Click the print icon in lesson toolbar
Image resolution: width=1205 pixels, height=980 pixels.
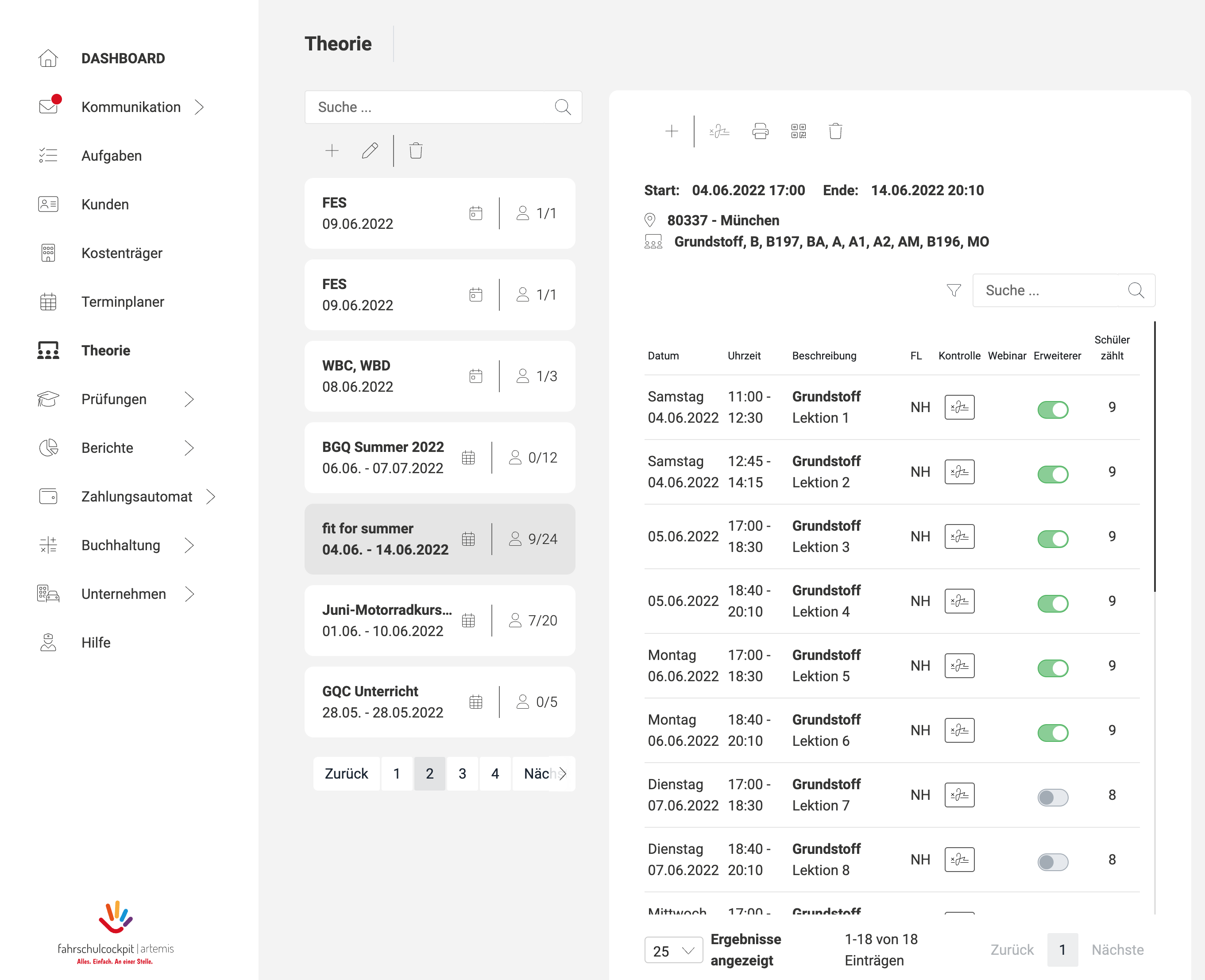(x=760, y=131)
